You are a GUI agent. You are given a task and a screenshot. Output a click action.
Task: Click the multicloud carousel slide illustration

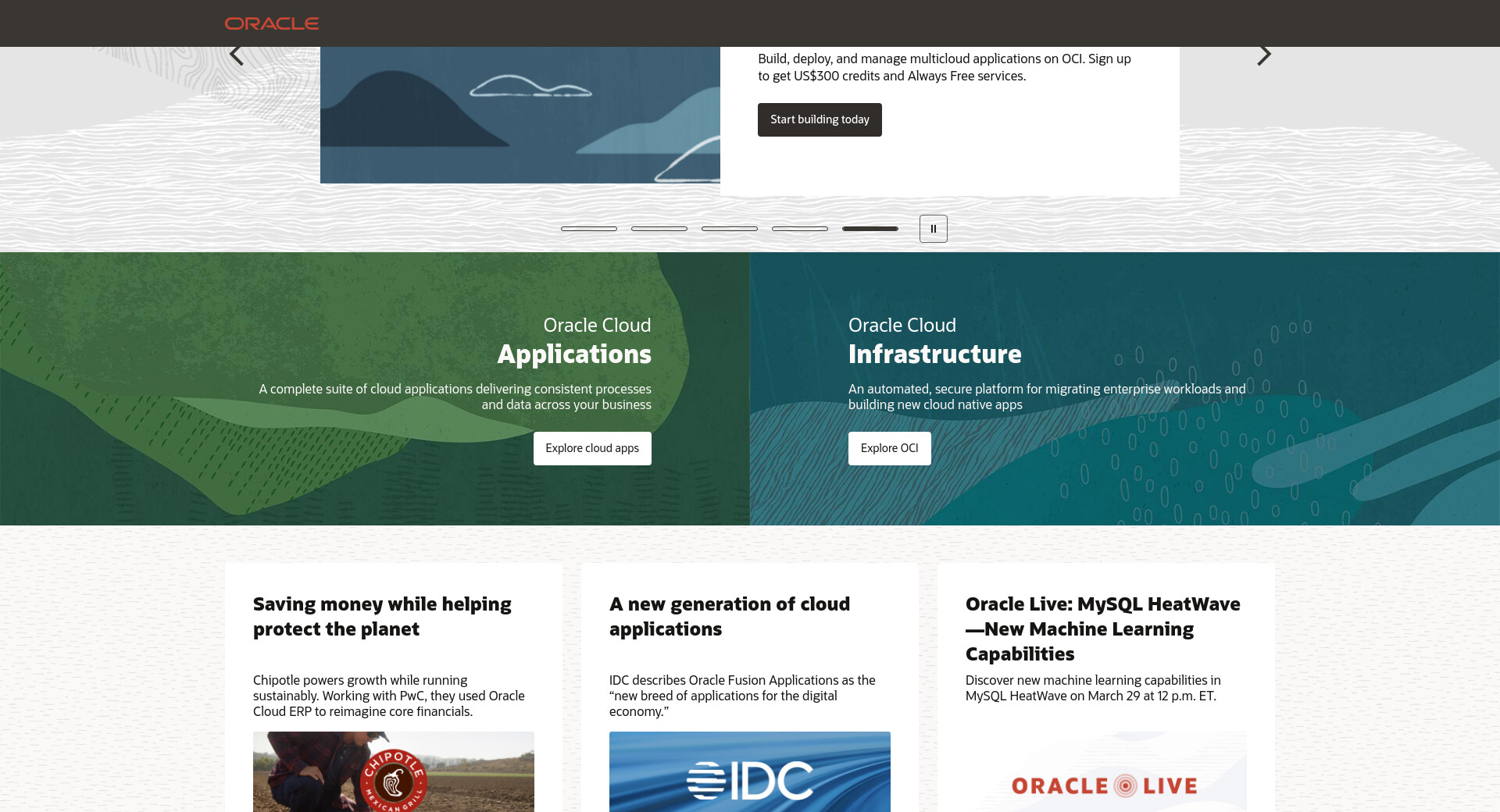coord(520,116)
